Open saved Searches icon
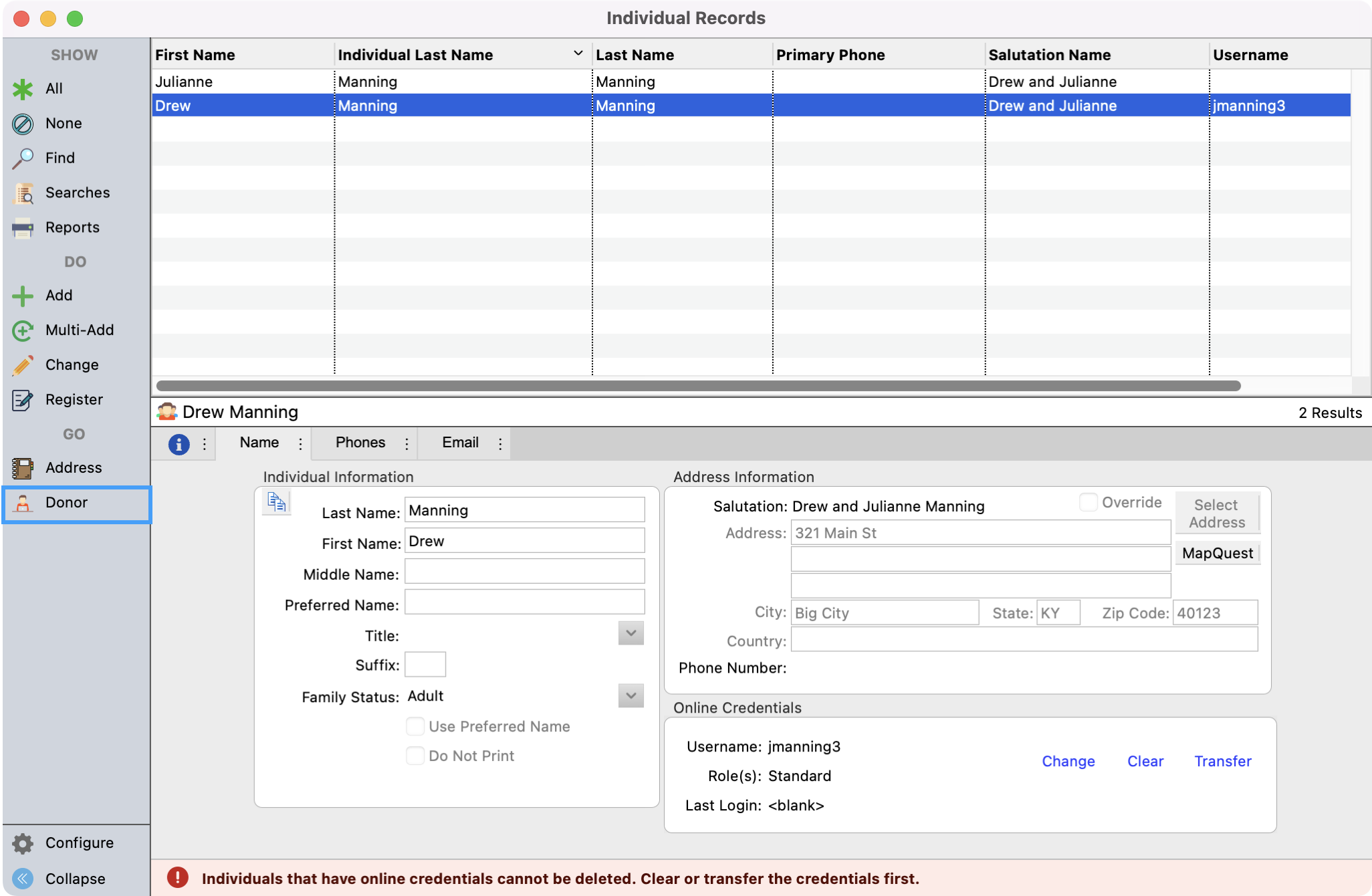Screen dimensions: 1372x896 [23, 193]
